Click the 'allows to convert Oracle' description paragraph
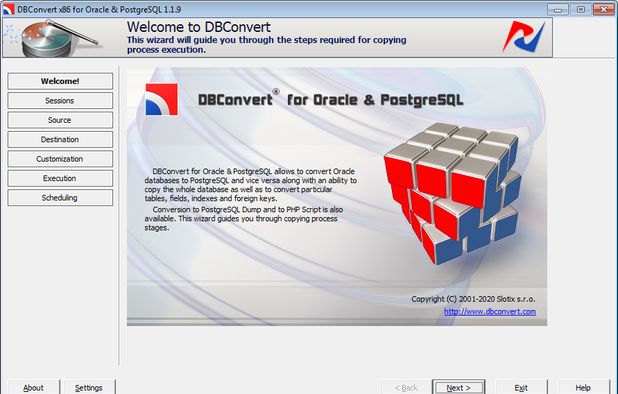This screenshot has width=618, height=394. pyautogui.click(x=251, y=185)
